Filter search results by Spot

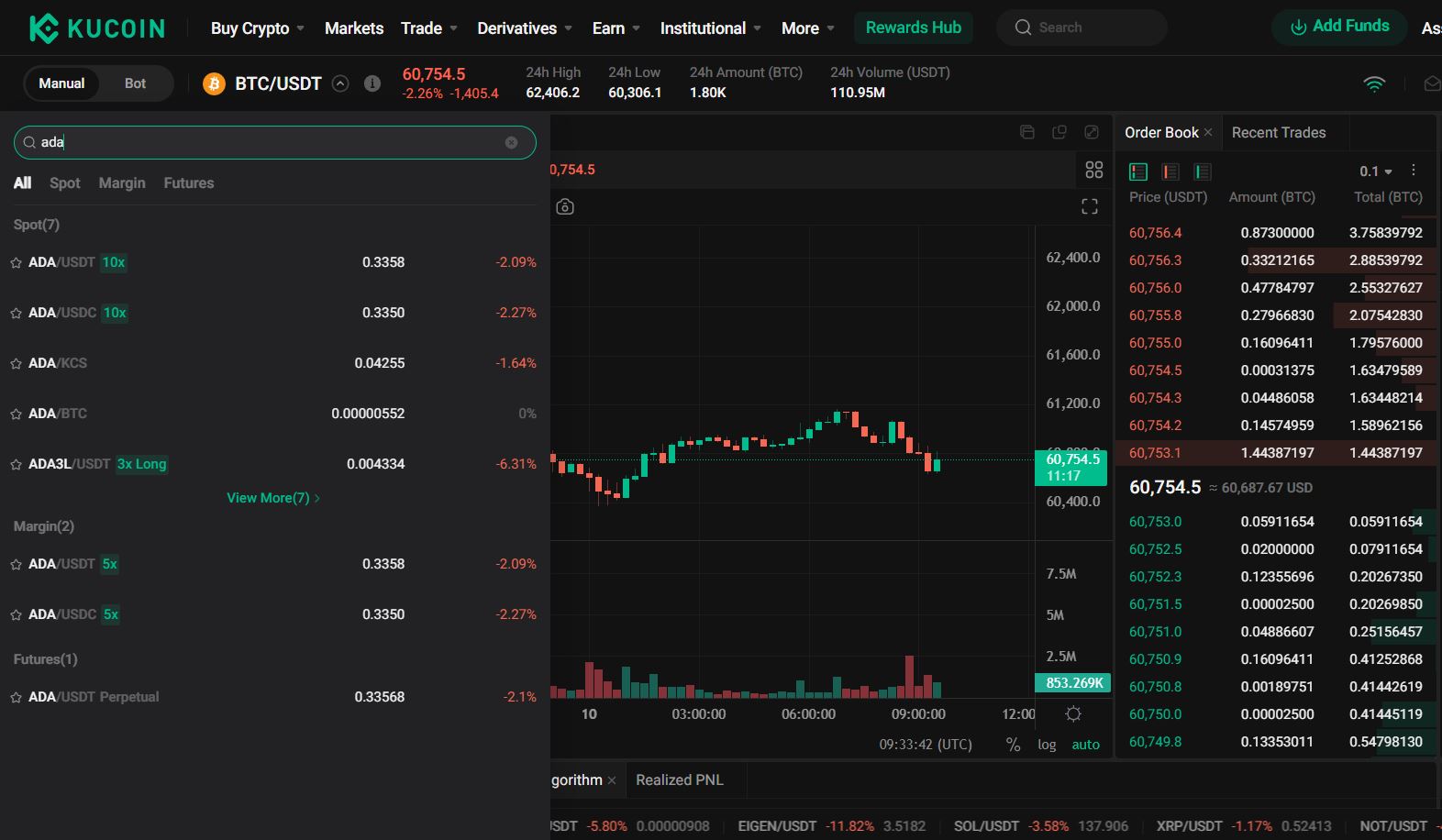[65, 183]
